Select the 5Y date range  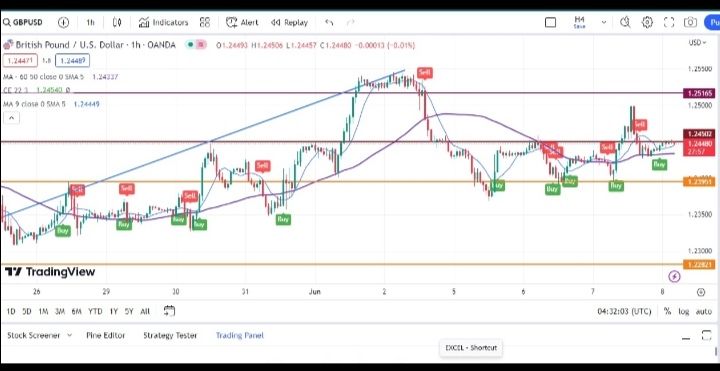(x=129, y=311)
